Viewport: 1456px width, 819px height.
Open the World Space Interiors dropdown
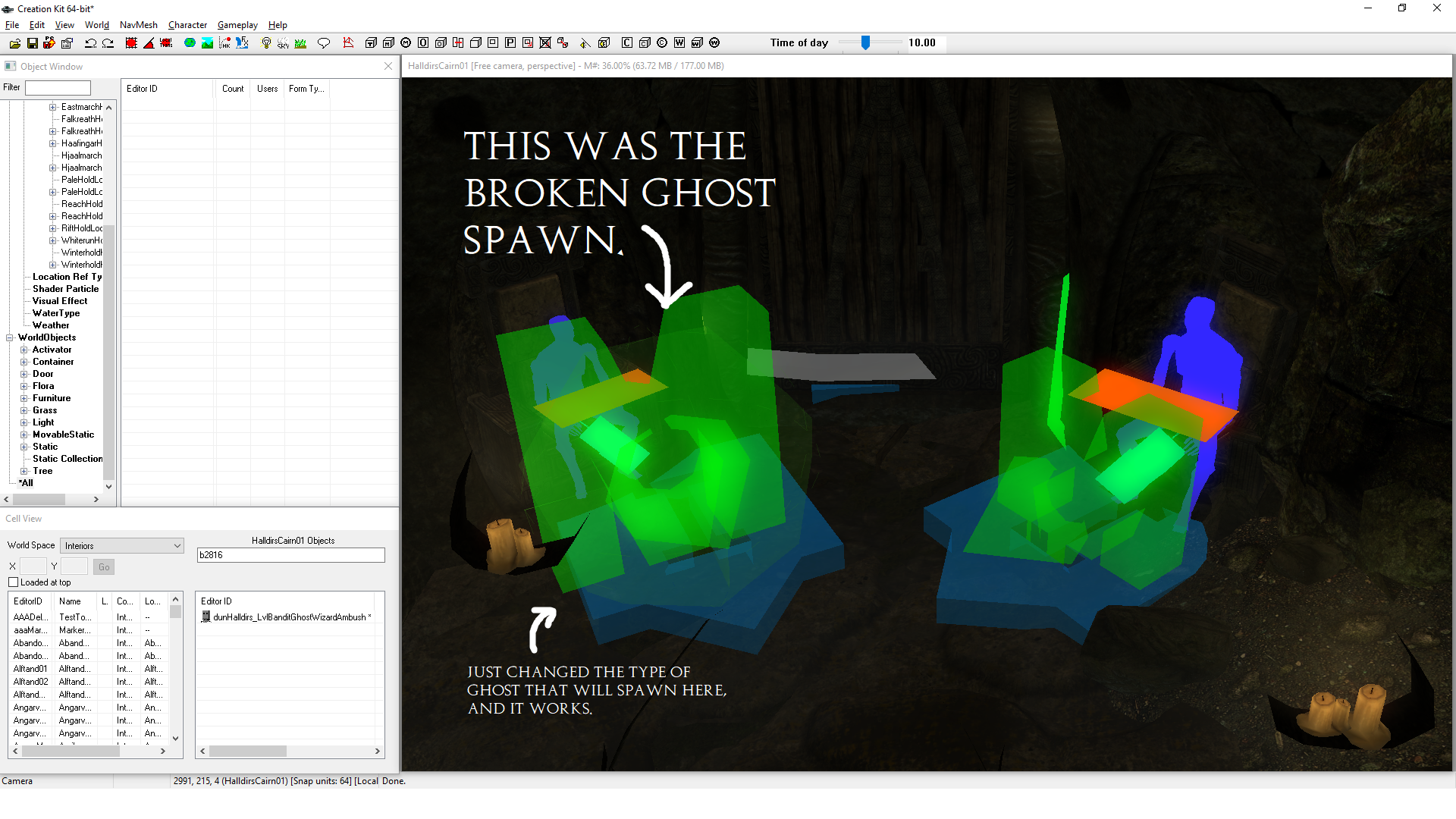tap(122, 546)
